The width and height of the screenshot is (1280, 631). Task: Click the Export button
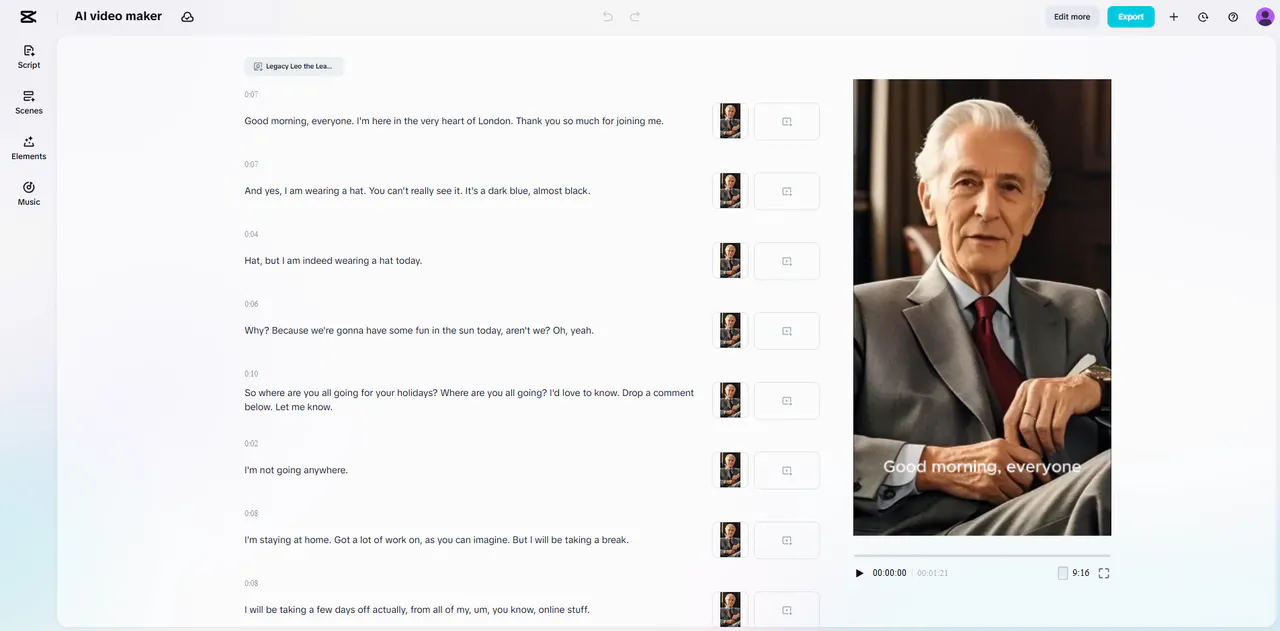[1130, 17]
